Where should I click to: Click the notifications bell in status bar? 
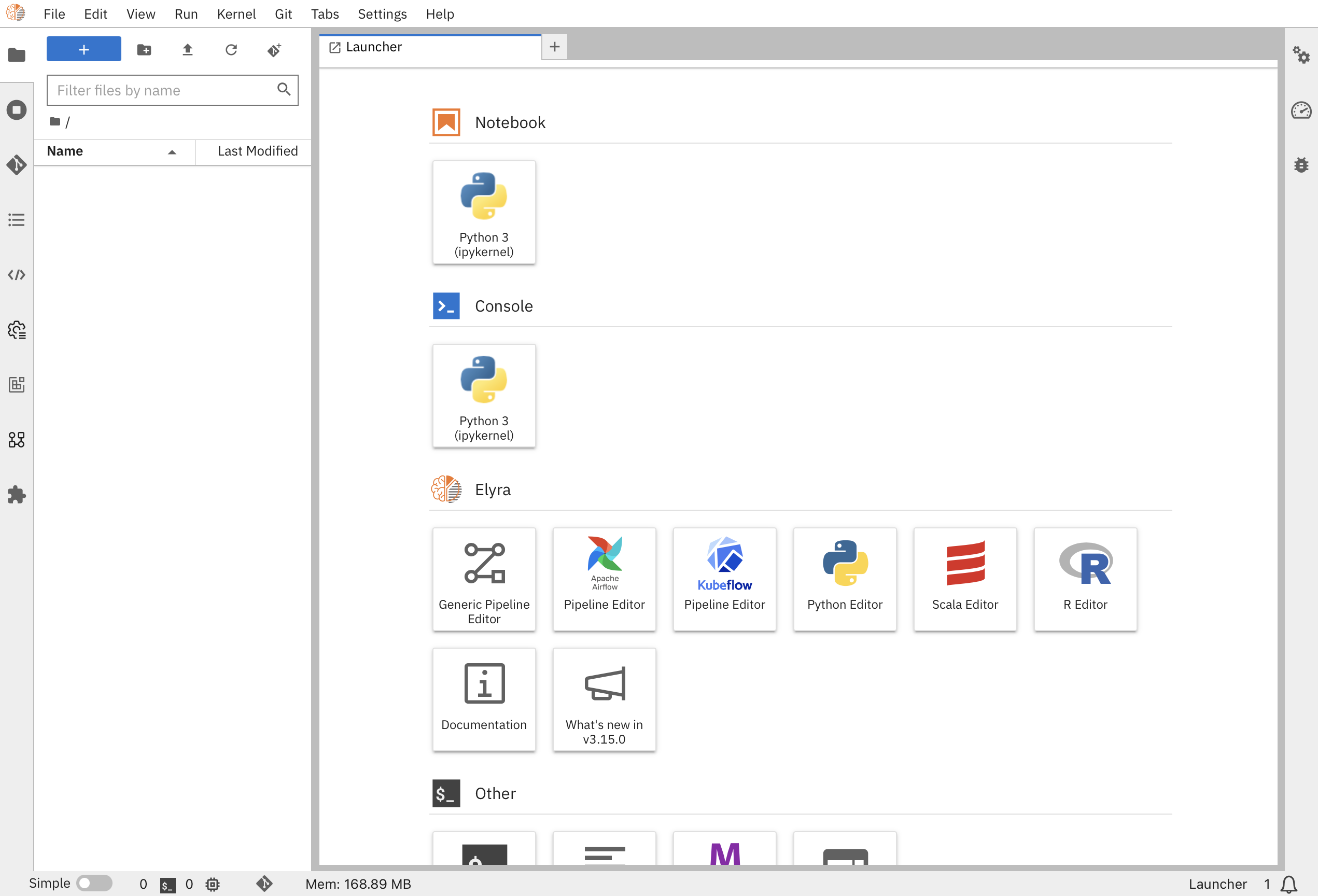1288,884
